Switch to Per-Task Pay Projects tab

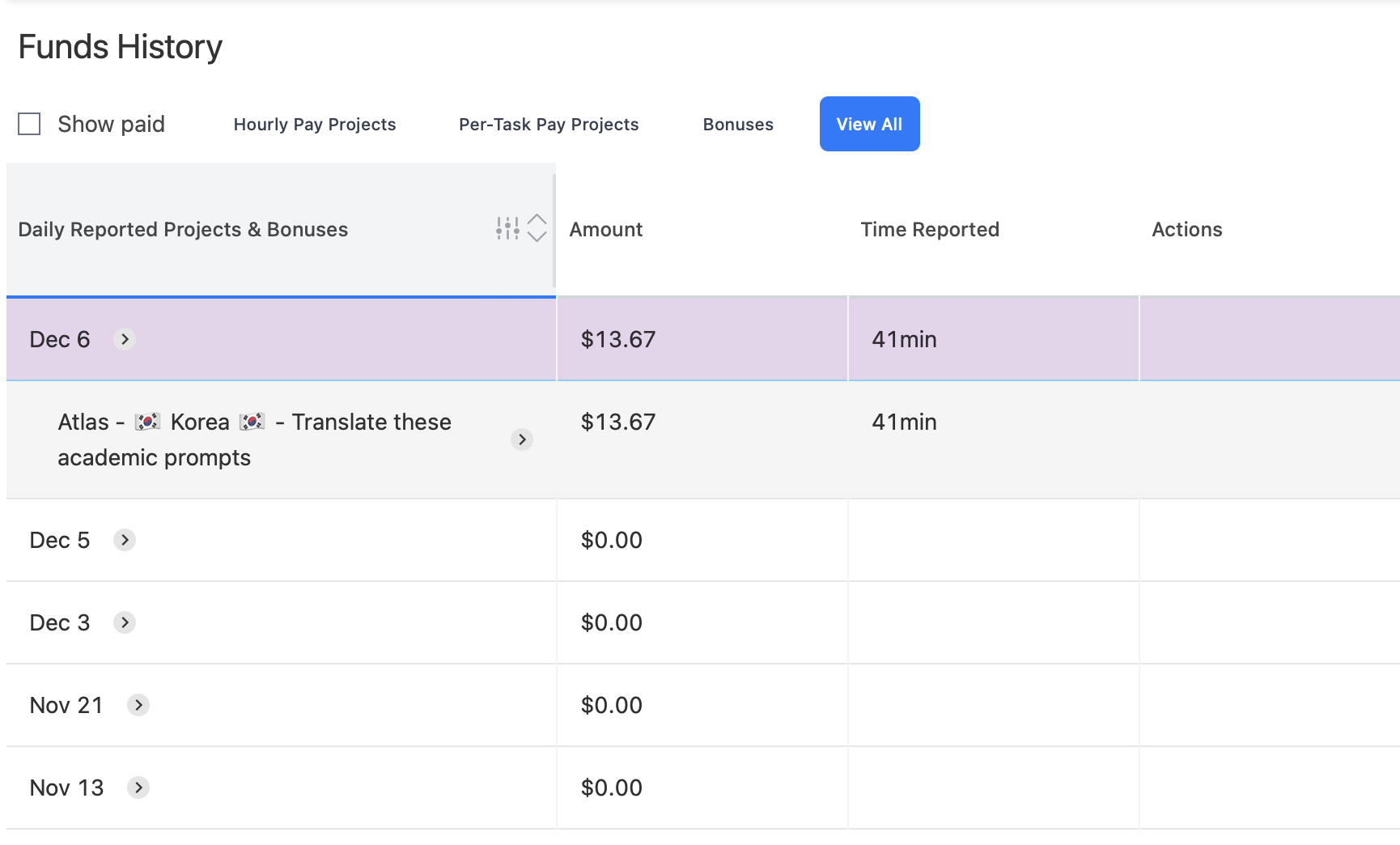pos(549,125)
